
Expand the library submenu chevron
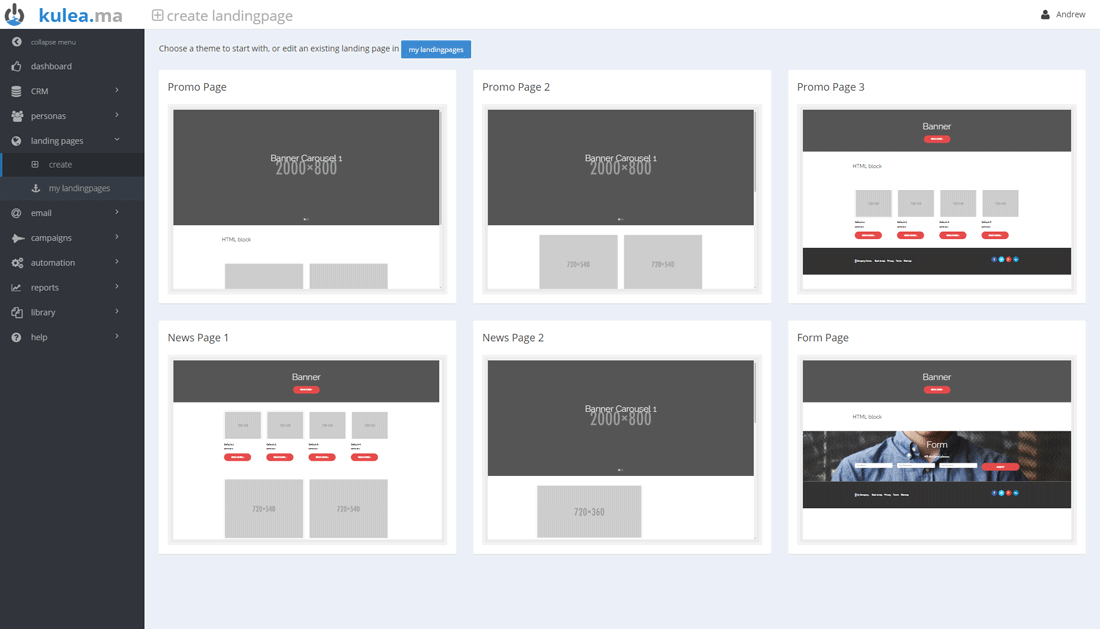(117, 312)
